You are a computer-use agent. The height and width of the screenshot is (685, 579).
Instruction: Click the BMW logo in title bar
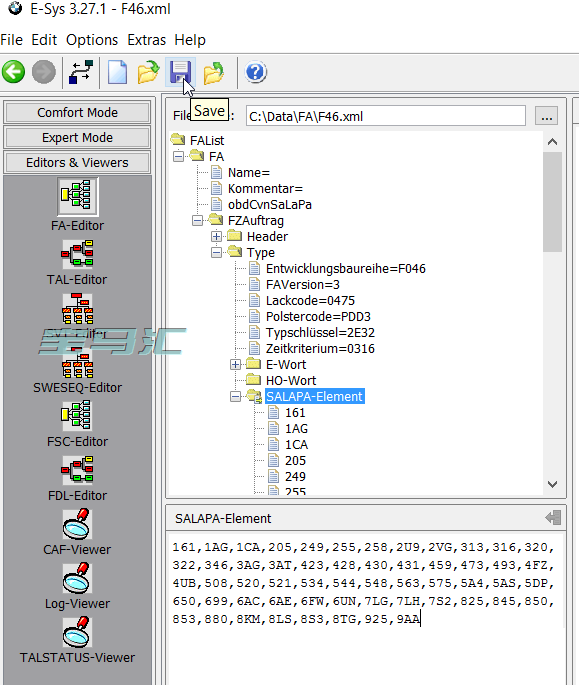(15, 8)
